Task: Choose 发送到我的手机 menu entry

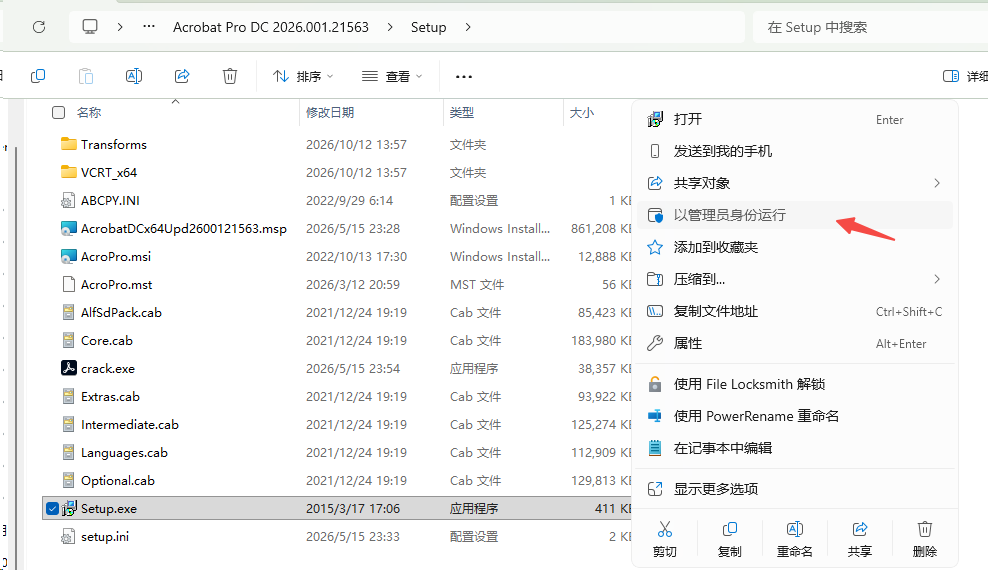Action: (x=795, y=151)
